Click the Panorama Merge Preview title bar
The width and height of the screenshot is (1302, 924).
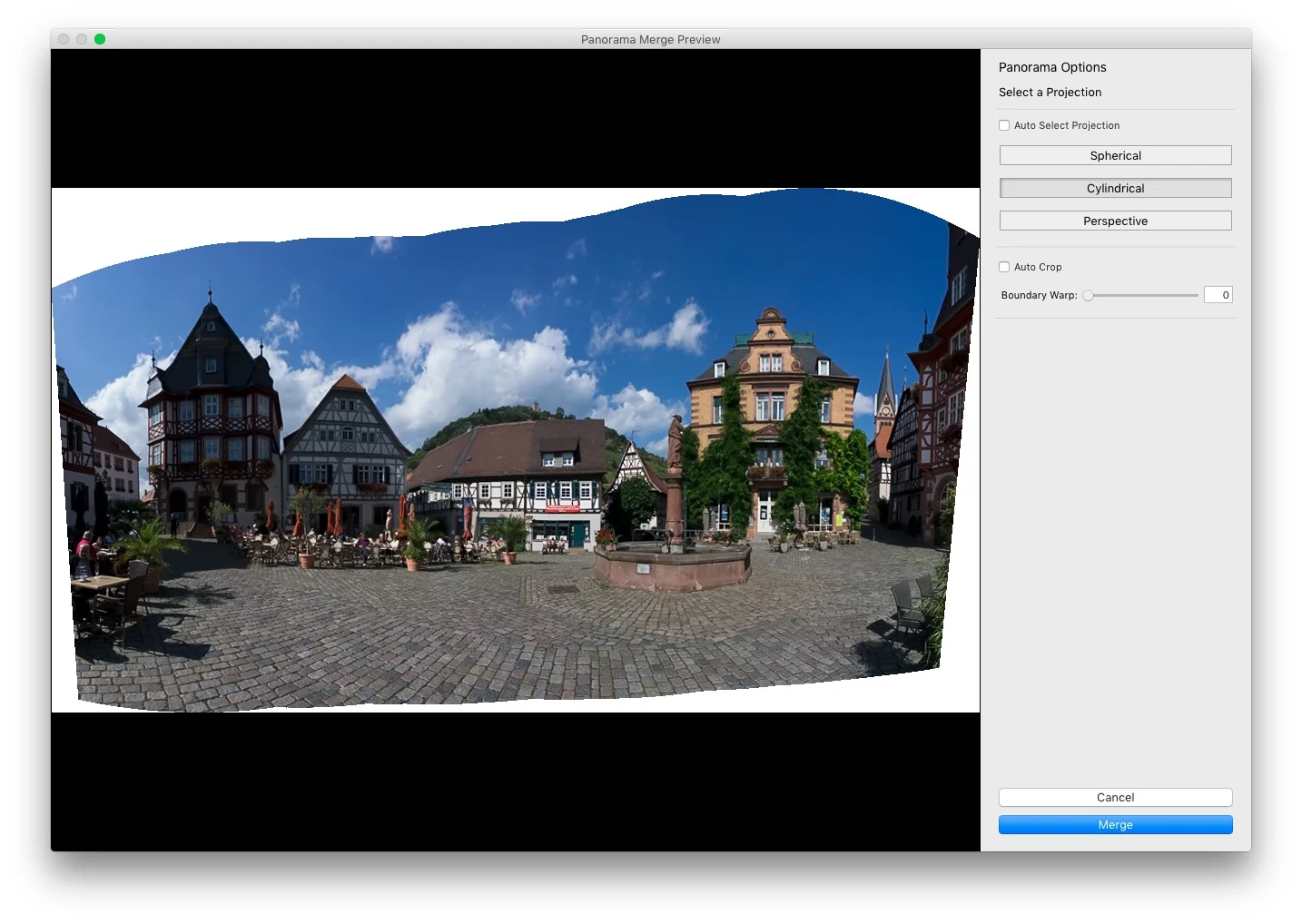650,39
